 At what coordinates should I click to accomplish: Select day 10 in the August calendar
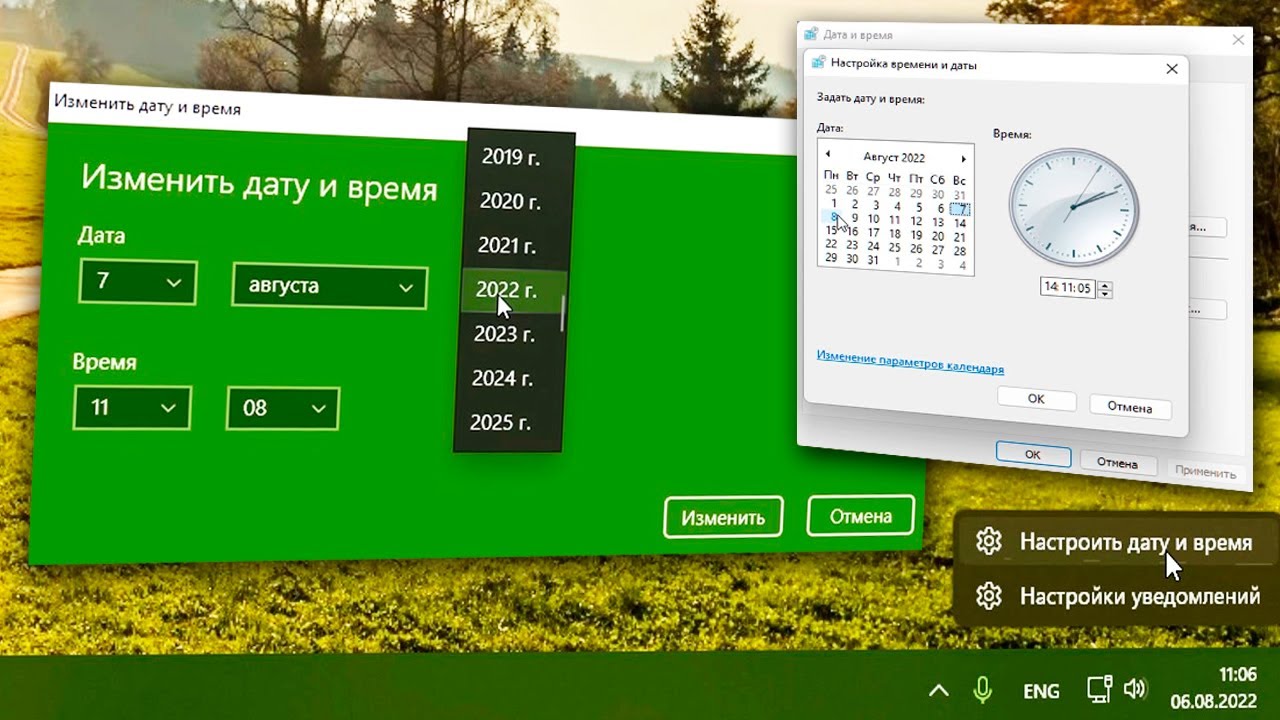click(x=873, y=219)
